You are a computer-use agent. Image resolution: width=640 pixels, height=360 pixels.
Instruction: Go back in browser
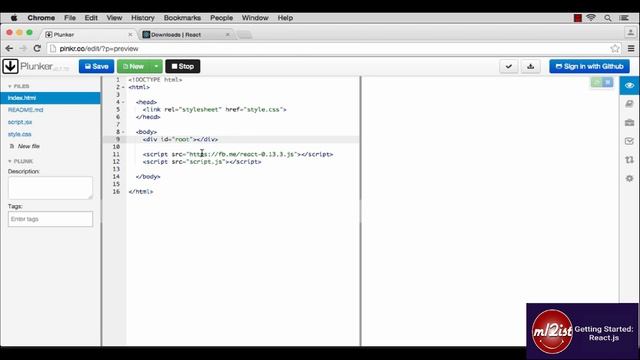pos(9,49)
